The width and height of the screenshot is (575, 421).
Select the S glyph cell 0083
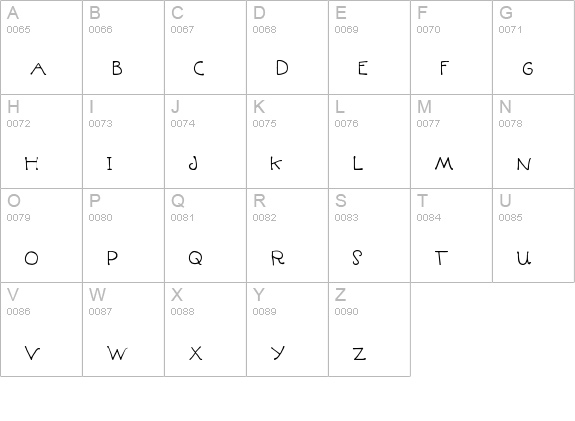[369, 235]
